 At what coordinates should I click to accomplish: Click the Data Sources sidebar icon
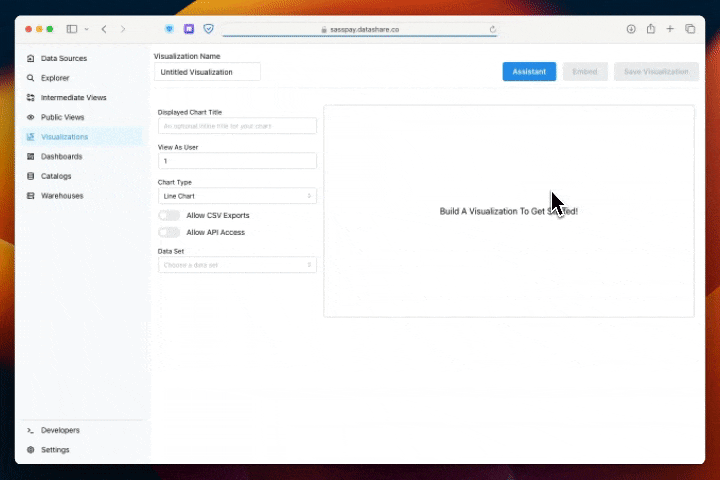click(31, 58)
